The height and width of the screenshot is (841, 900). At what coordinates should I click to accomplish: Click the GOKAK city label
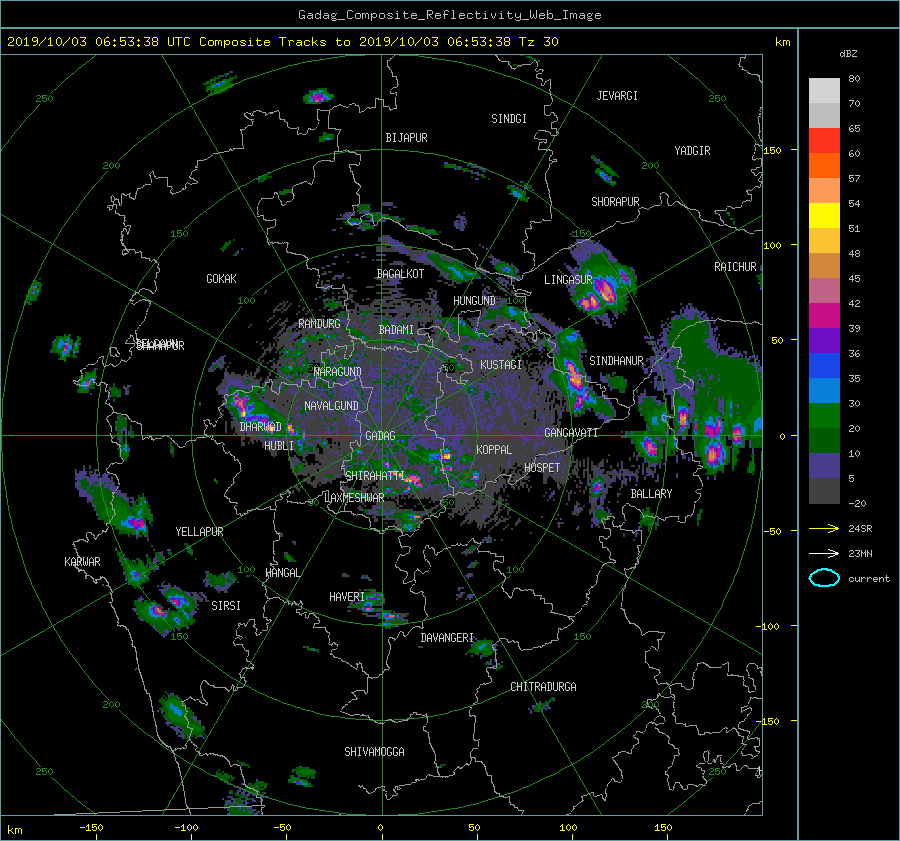(222, 278)
